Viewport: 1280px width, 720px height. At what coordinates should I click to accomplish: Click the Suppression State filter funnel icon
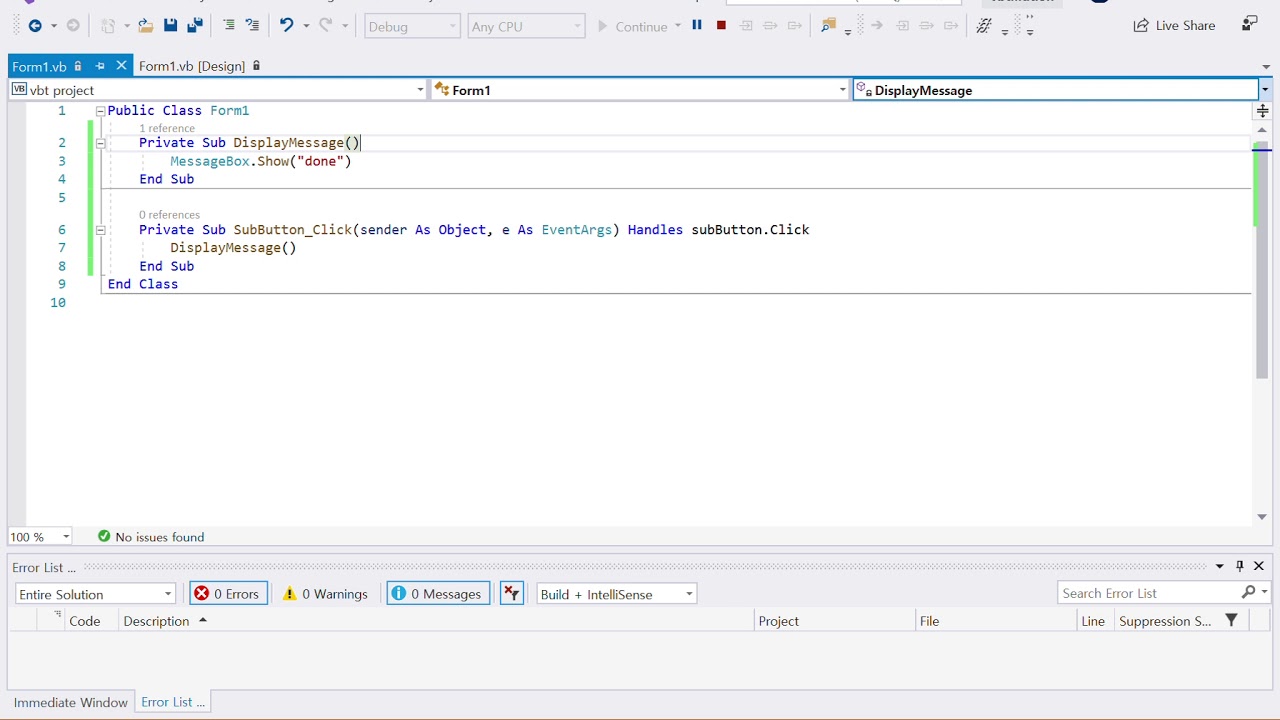click(1232, 621)
